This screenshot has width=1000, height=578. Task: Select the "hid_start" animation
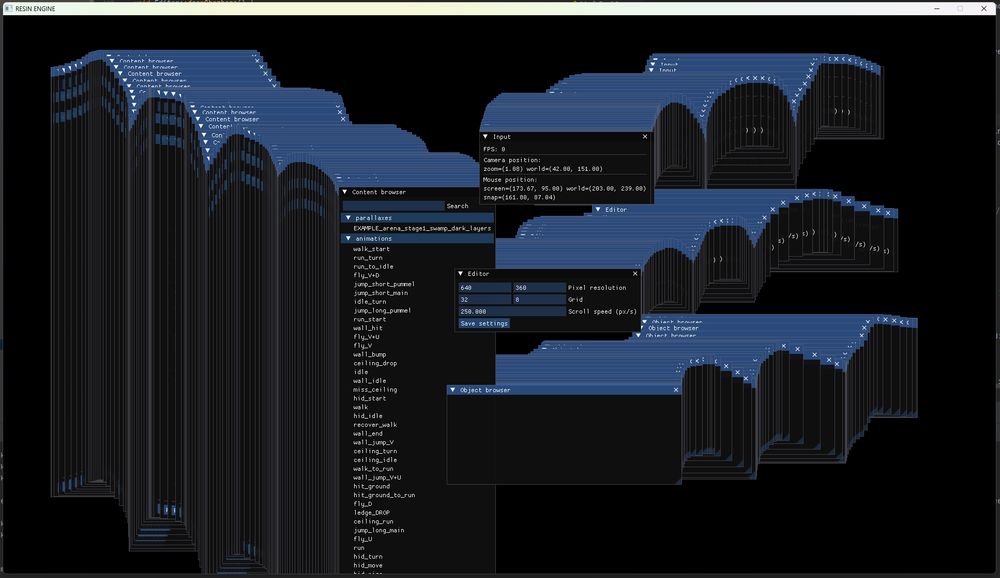(370, 399)
